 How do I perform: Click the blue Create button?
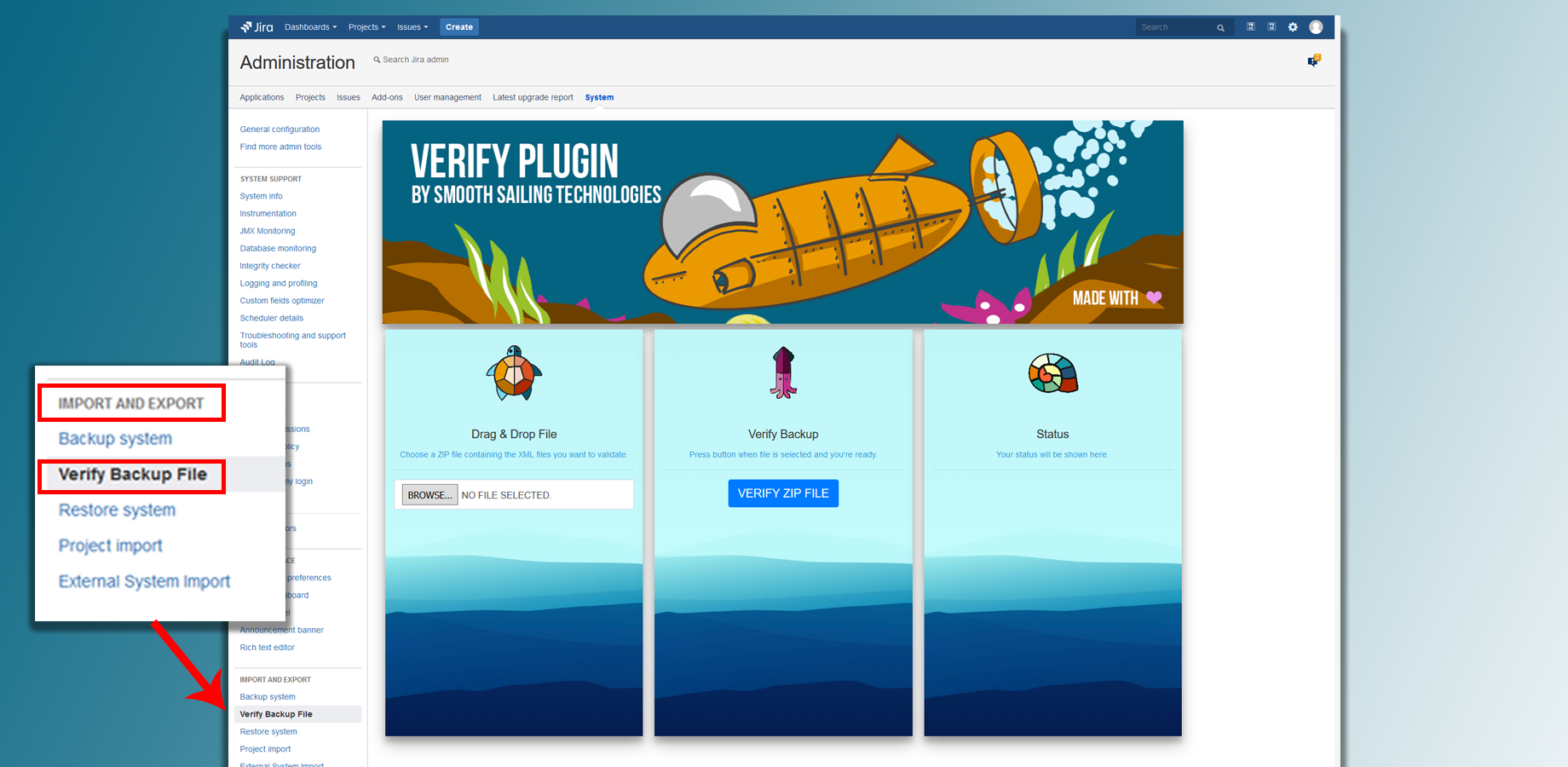pos(459,27)
